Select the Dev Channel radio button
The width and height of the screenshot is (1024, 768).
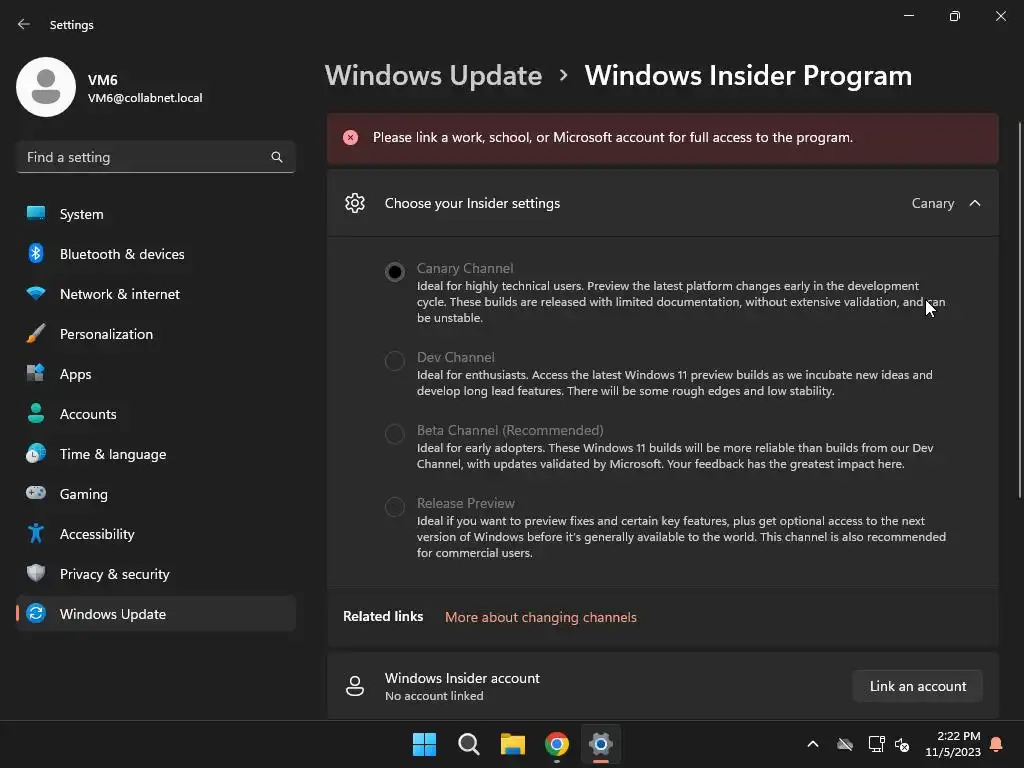tap(394, 360)
